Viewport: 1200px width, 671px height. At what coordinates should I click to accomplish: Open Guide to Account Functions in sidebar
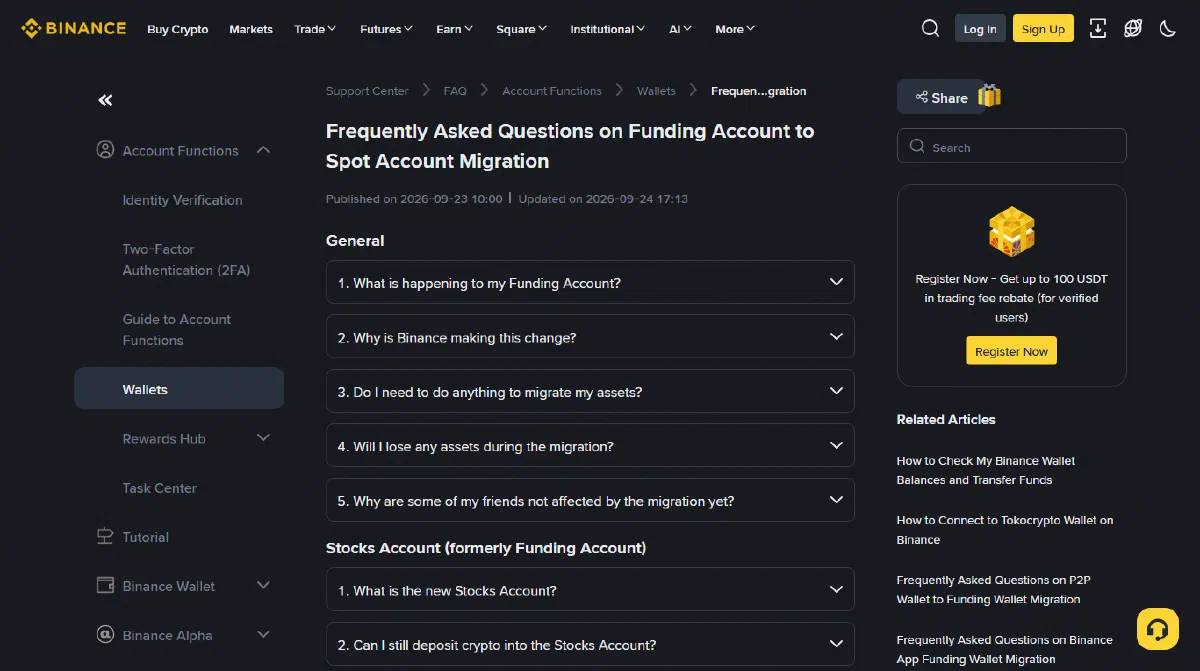pos(177,330)
